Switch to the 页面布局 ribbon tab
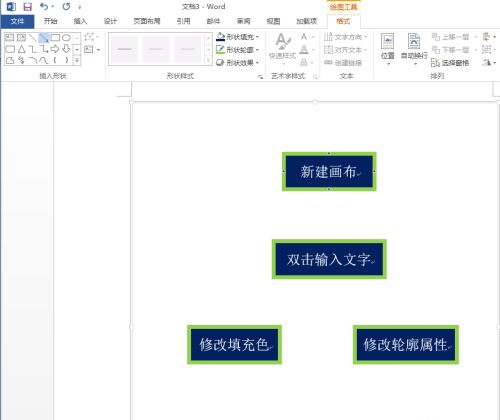Viewport: 500px width, 420px height. [147, 21]
